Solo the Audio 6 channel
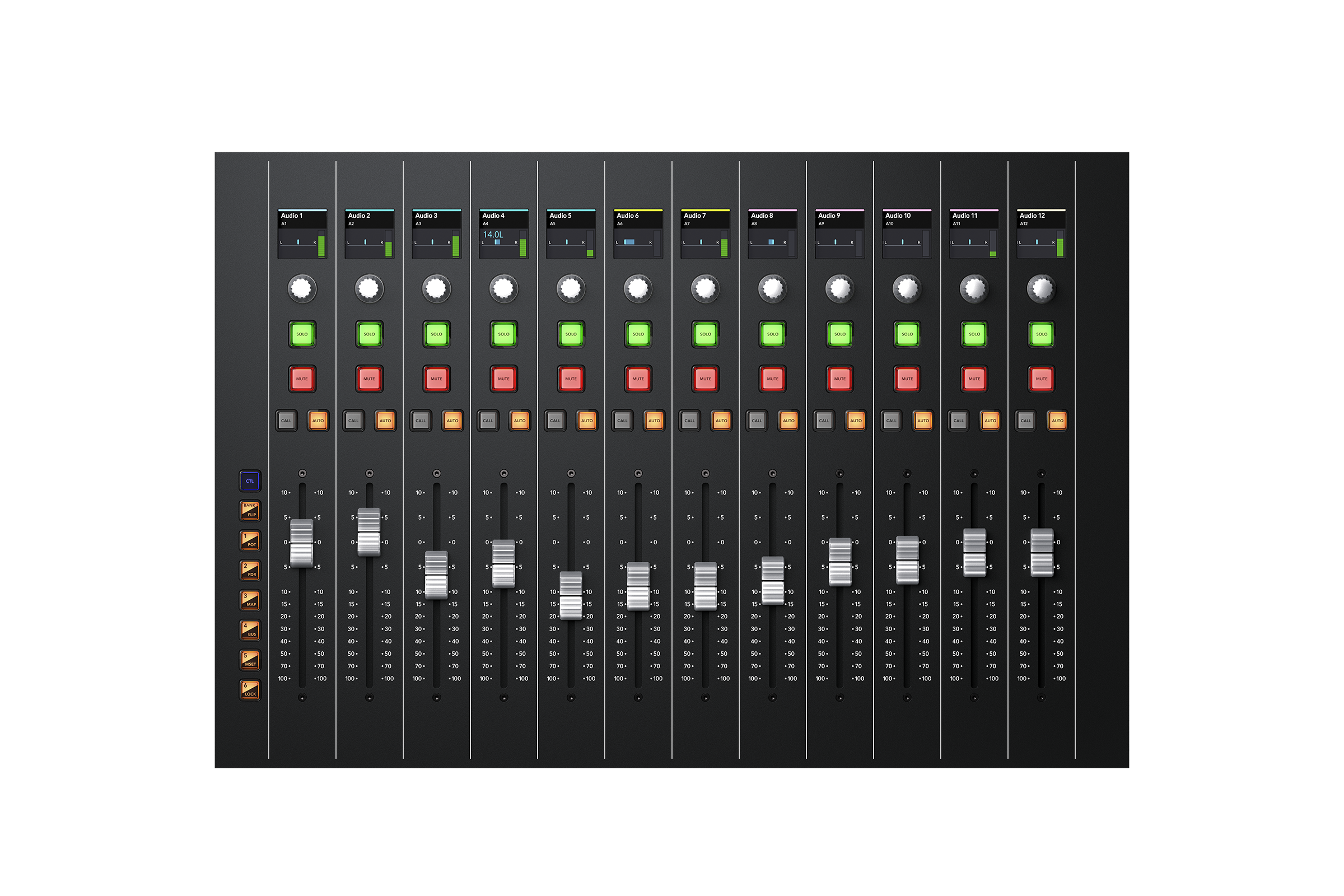The image size is (1344, 896). 638,334
